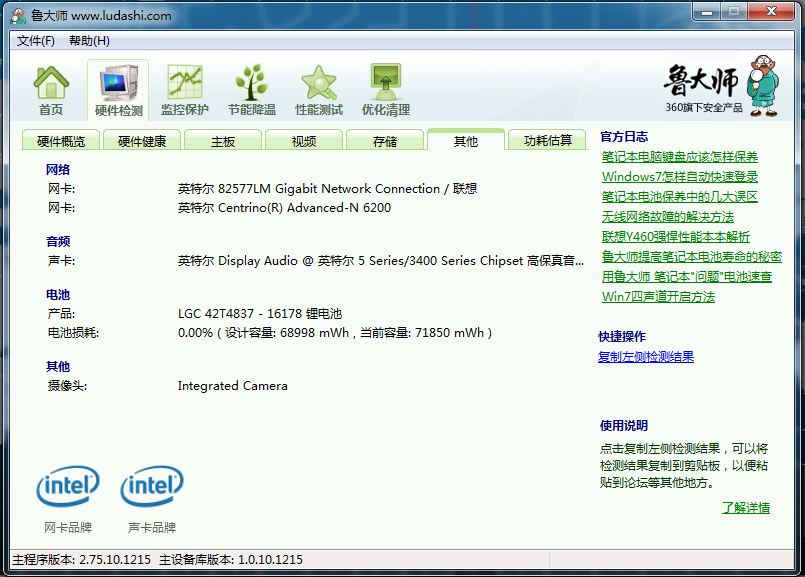Open the 监控保护 monitoring chart icon
This screenshot has width=805, height=577.
185,90
